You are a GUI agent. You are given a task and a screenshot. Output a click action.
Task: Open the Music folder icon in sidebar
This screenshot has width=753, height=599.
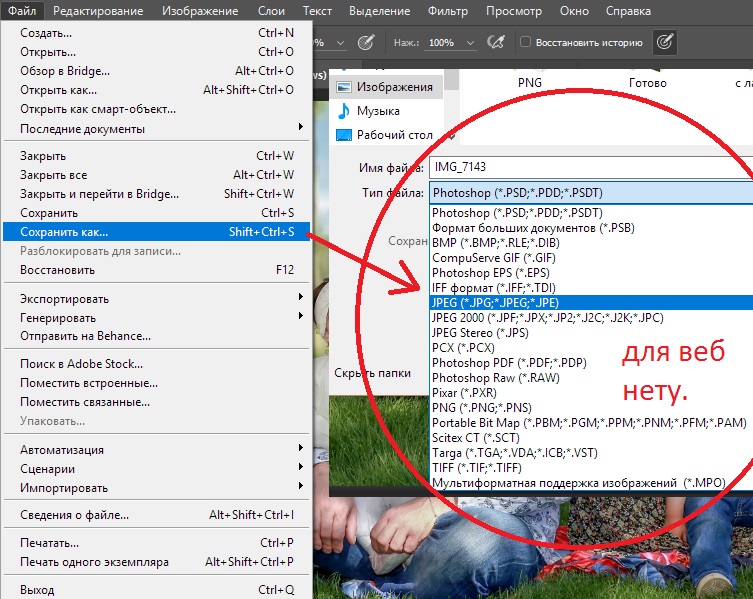[x=344, y=111]
